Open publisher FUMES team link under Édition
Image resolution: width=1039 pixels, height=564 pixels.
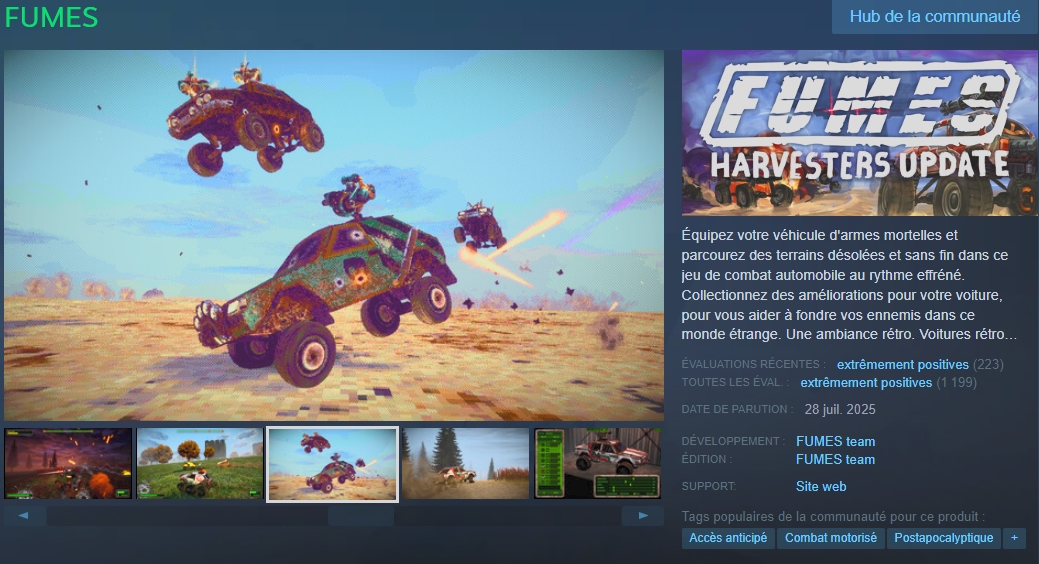click(836, 459)
